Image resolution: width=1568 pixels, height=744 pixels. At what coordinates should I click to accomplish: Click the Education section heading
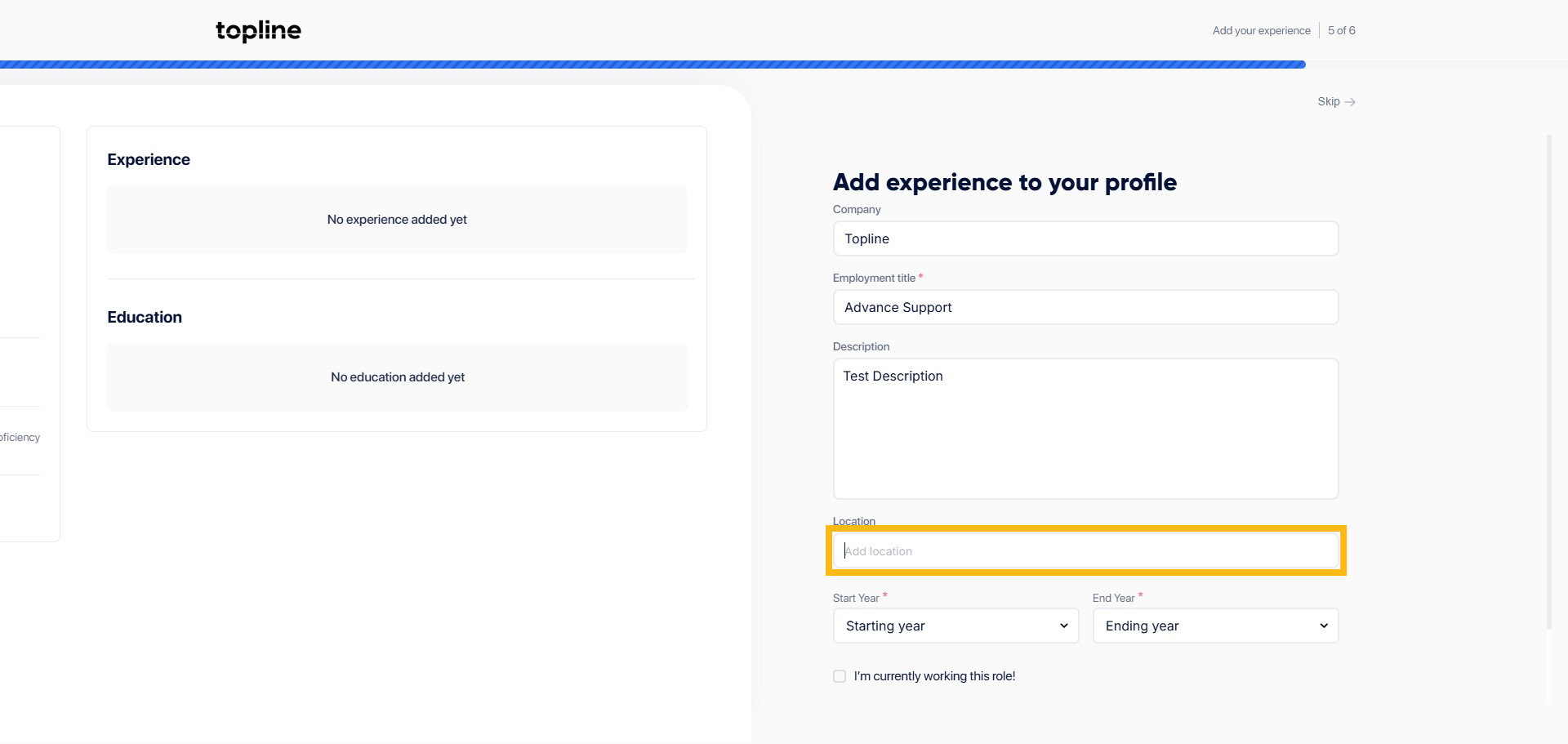pos(145,318)
